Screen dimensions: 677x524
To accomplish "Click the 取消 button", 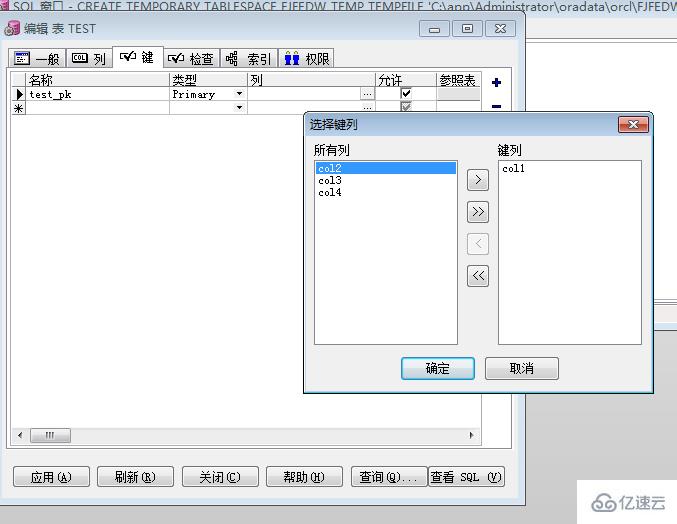I will [x=522, y=369].
